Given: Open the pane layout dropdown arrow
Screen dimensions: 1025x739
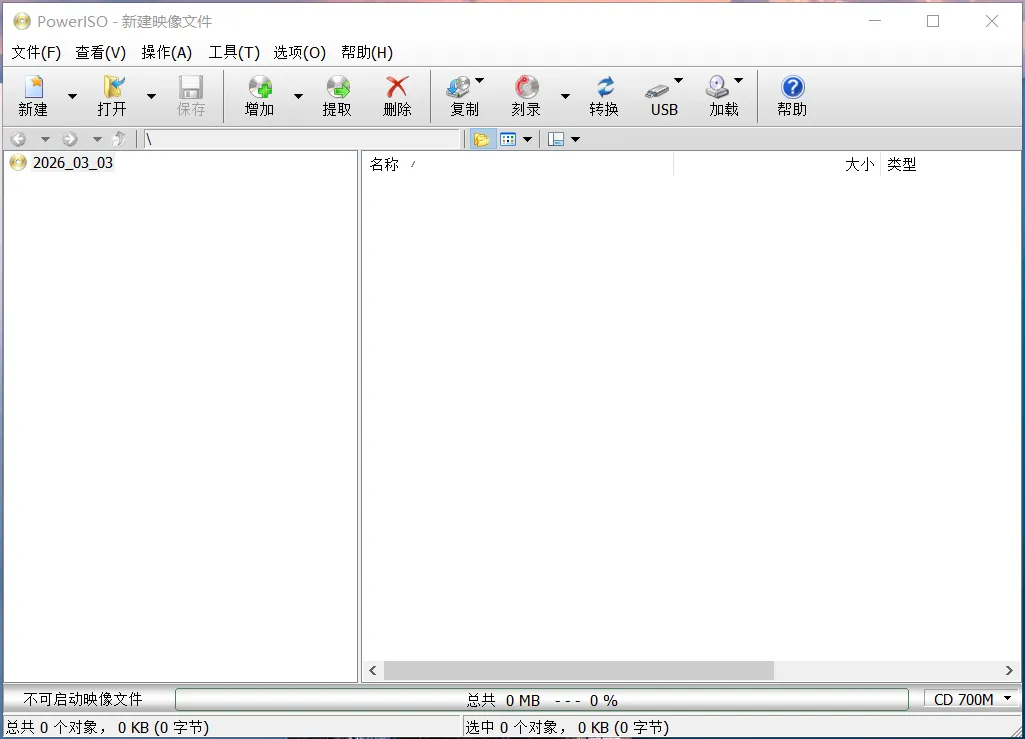Looking at the screenshot, I should click(575, 139).
